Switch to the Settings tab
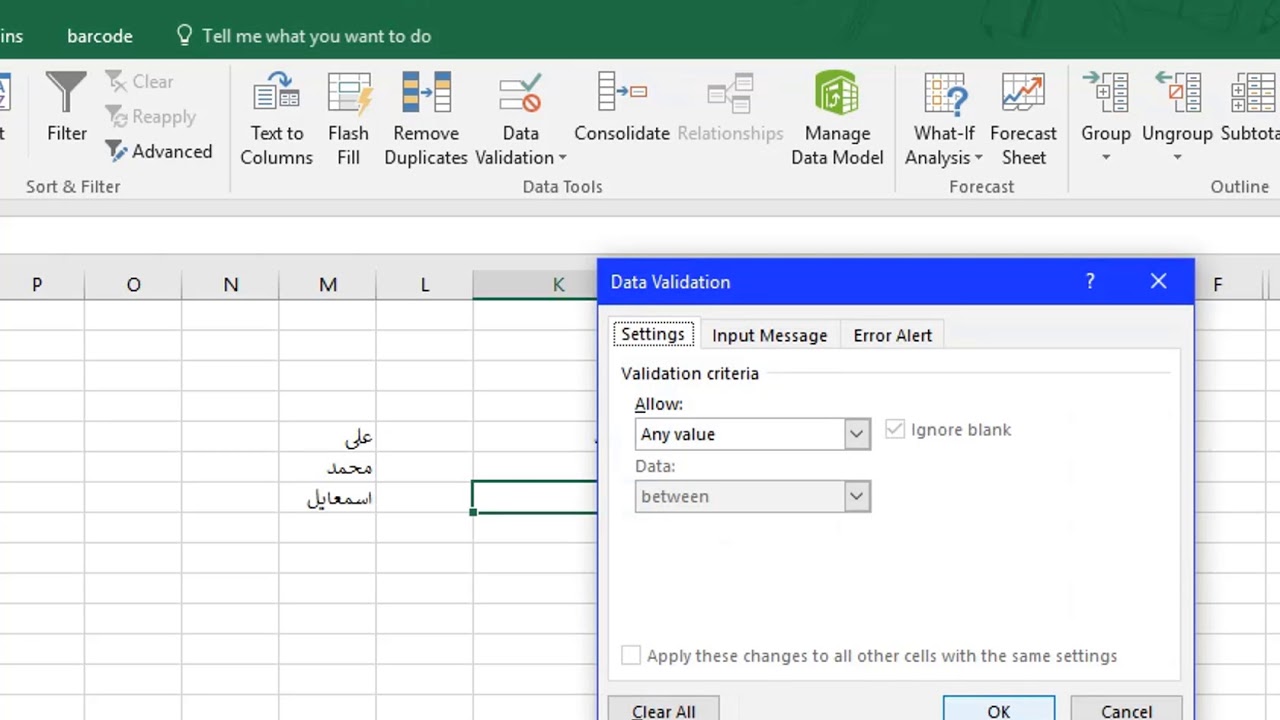Viewport: 1280px width, 720px height. tap(653, 335)
